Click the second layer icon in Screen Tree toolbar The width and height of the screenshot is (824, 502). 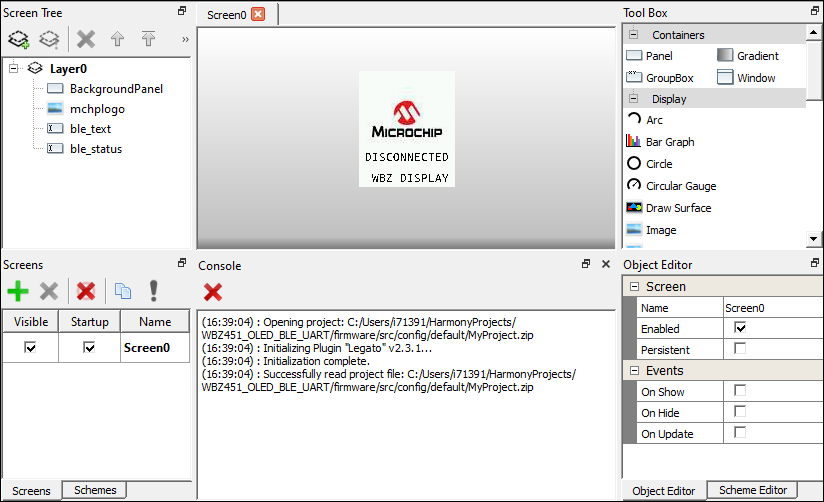tap(49, 39)
